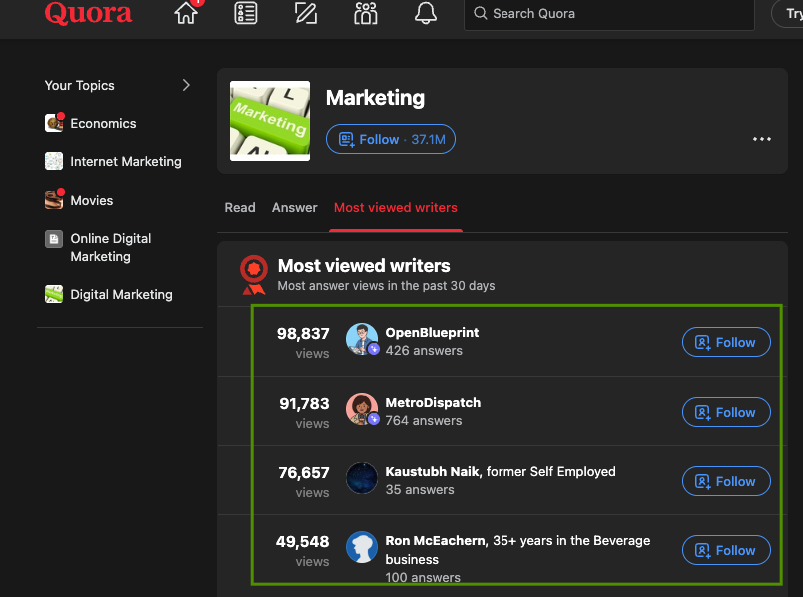
Task: Open the Online Digital Marketing topic
Action: click(x=111, y=247)
